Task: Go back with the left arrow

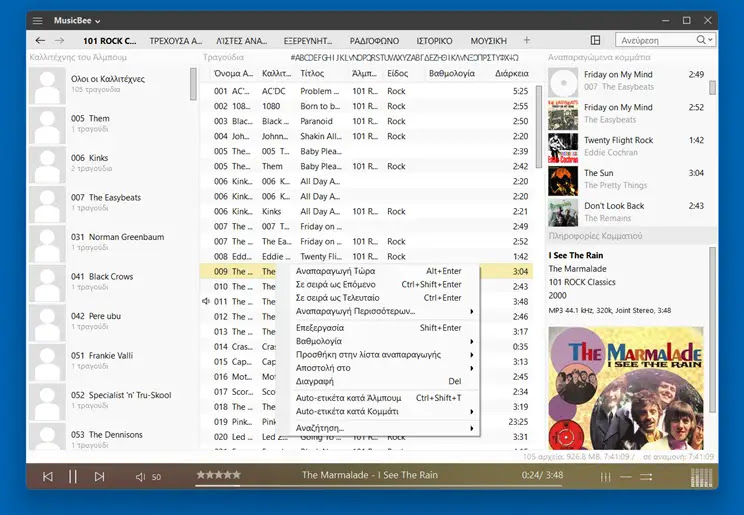Action: pyautogui.click(x=40, y=41)
